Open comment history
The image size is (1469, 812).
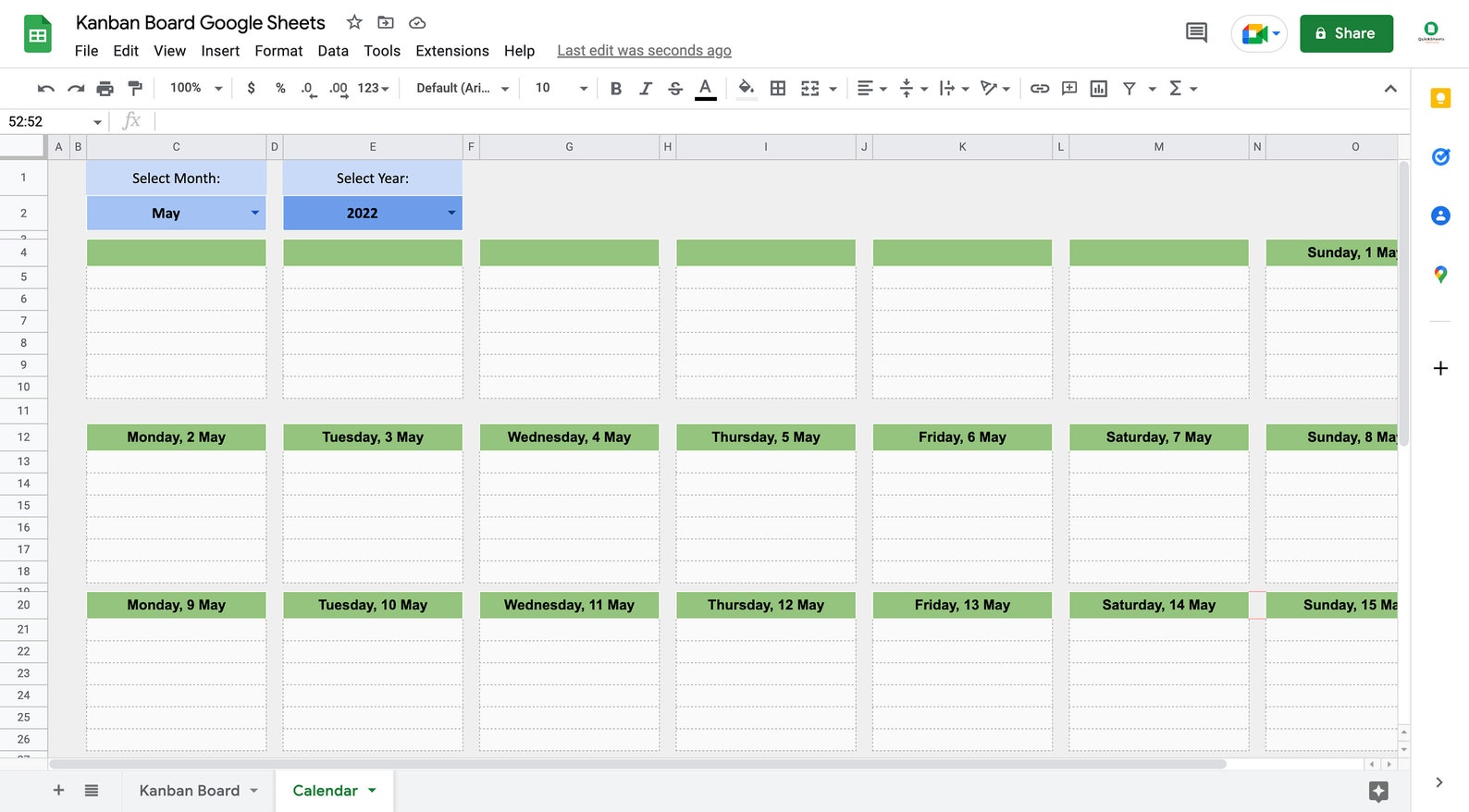pos(1196,33)
